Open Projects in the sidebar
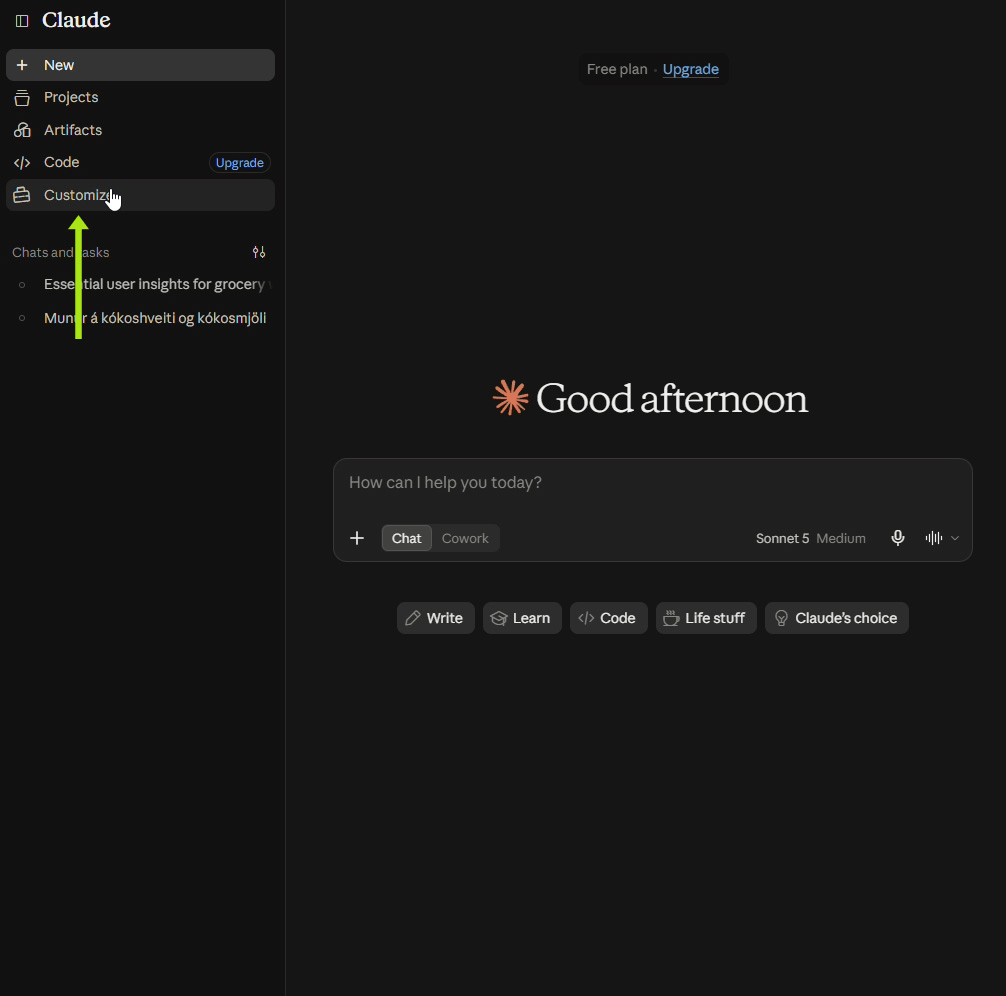This screenshot has width=1006, height=996. pyautogui.click(x=141, y=98)
